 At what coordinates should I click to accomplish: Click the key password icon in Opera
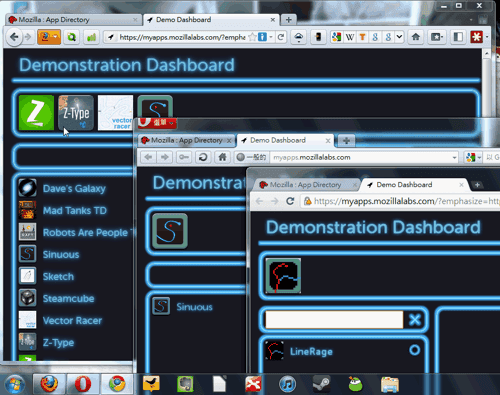point(184,157)
